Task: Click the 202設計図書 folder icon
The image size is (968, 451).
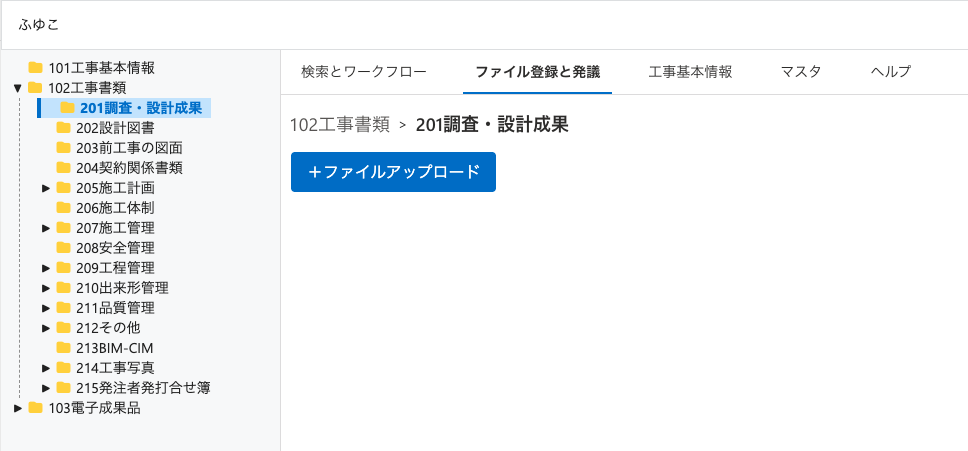Action: coord(63,128)
